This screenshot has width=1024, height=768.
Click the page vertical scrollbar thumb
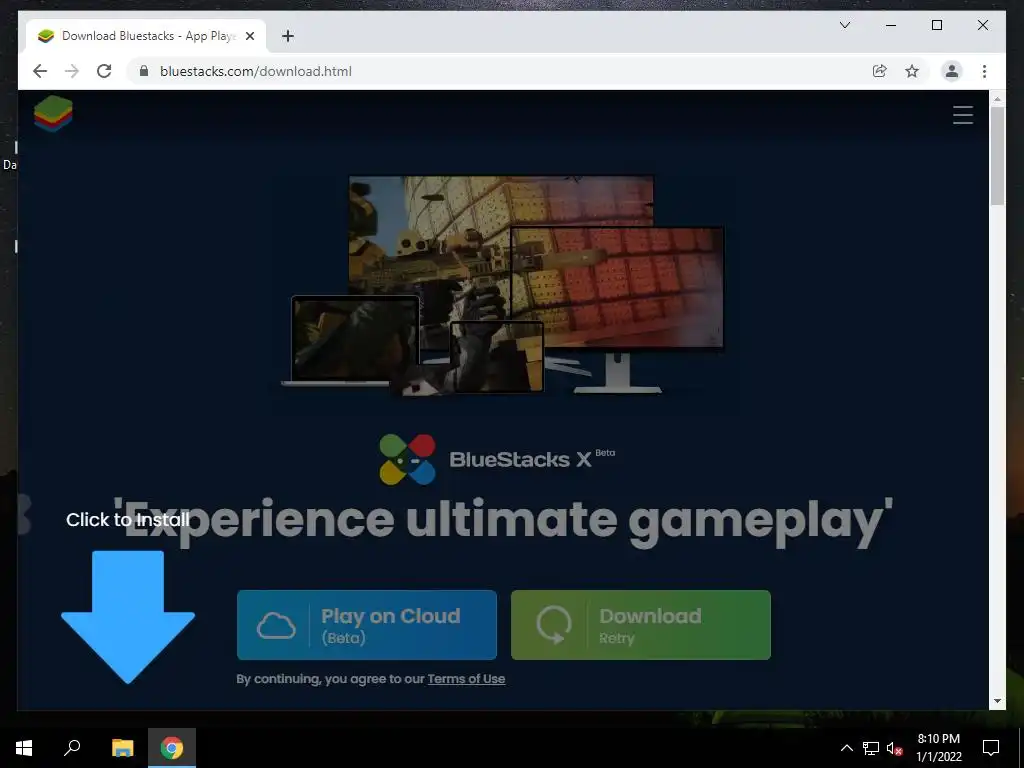pyautogui.click(x=997, y=155)
